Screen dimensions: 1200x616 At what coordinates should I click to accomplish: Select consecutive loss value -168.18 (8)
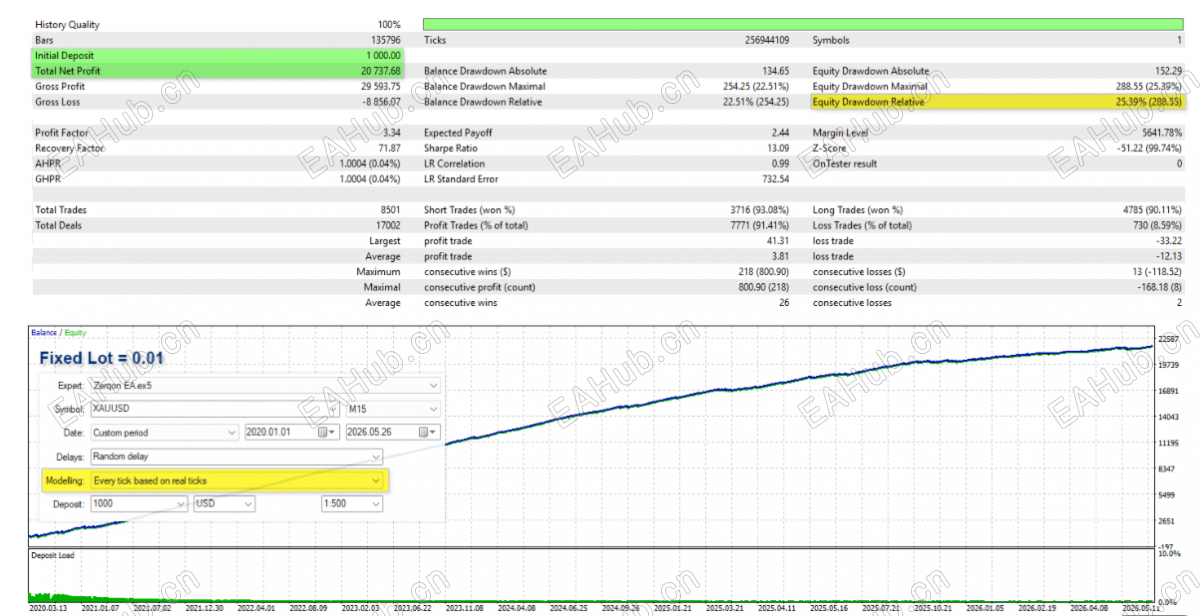[x=1159, y=287]
